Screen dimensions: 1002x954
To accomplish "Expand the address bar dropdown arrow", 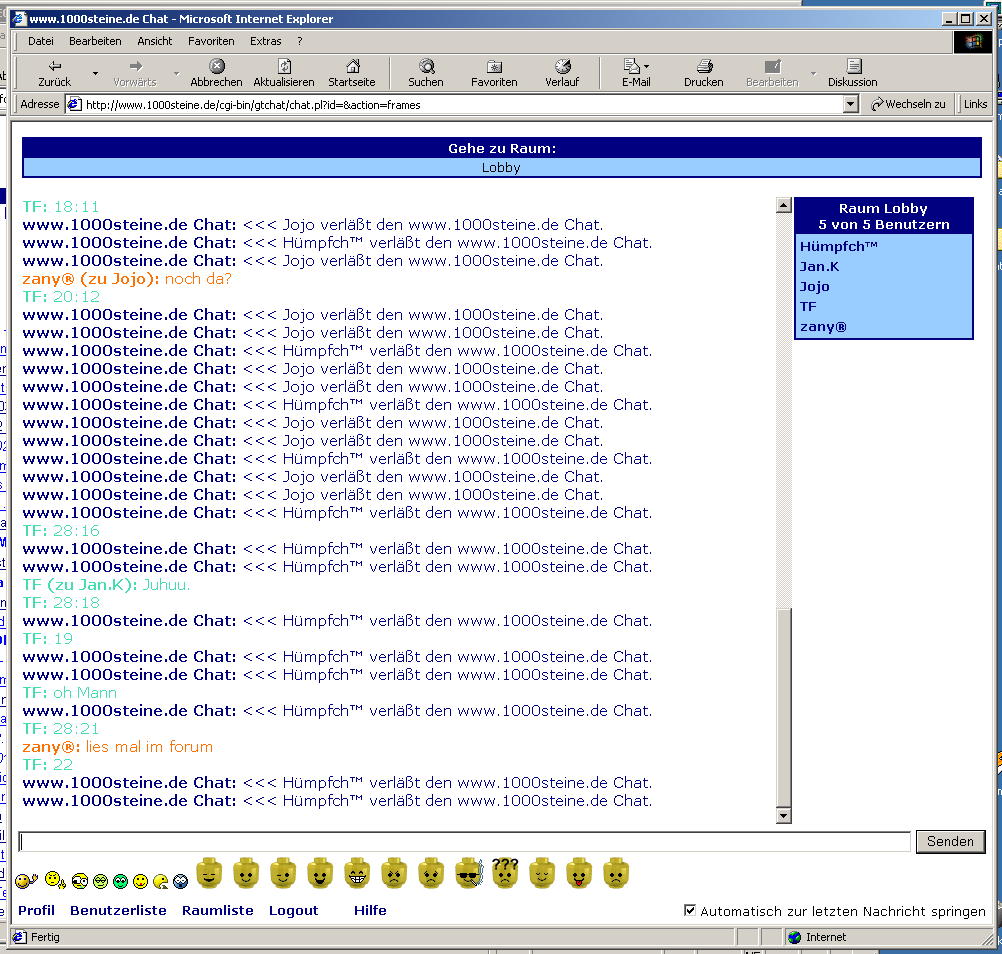I will (850, 104).
